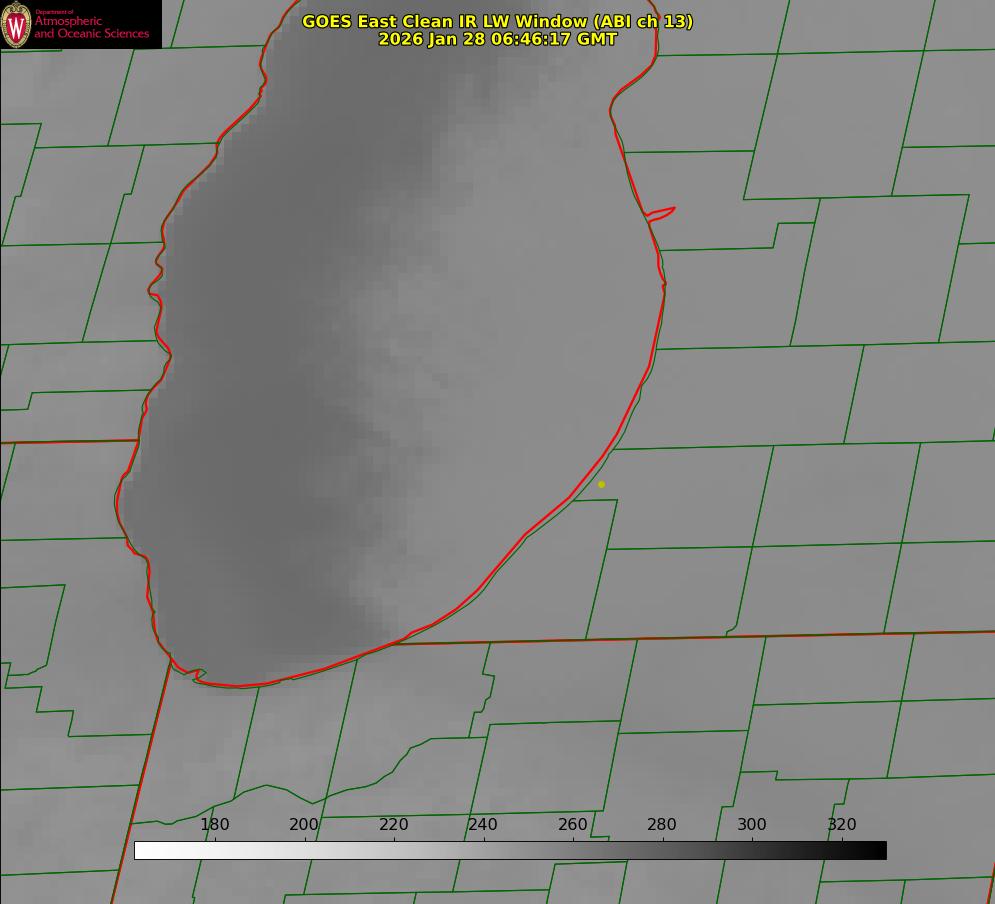The width and height of the screenshot is (995, 904).
Task: Click the black right end of colorbar
Action: click(x=879, y=850)
